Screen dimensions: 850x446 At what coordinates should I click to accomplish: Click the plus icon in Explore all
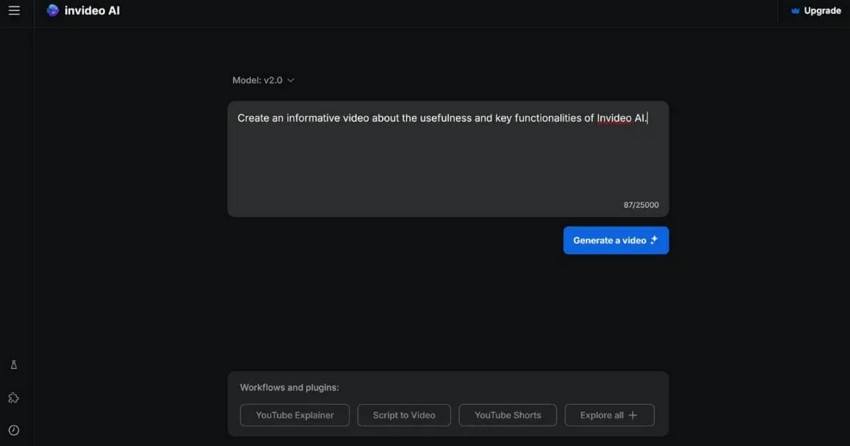point(633,415)
